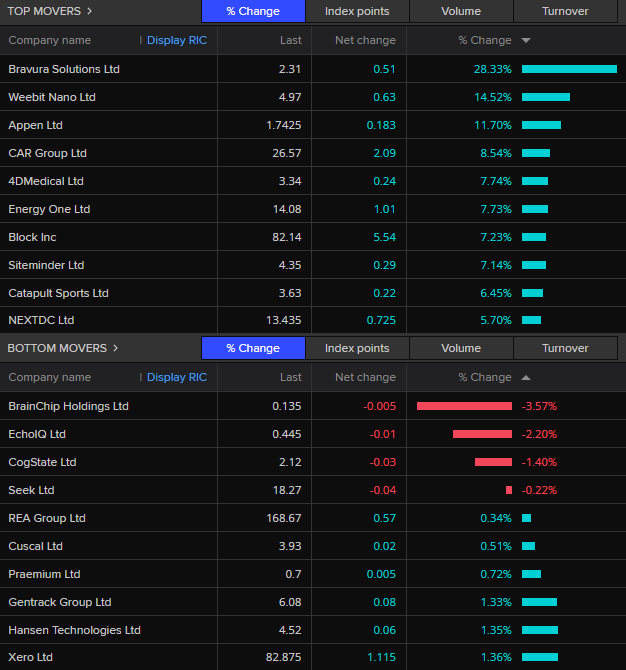Select Turnover tab in Top Movers
Viewport: 626px width, 670px height.
pyautogui.click(x=565, y=12)
